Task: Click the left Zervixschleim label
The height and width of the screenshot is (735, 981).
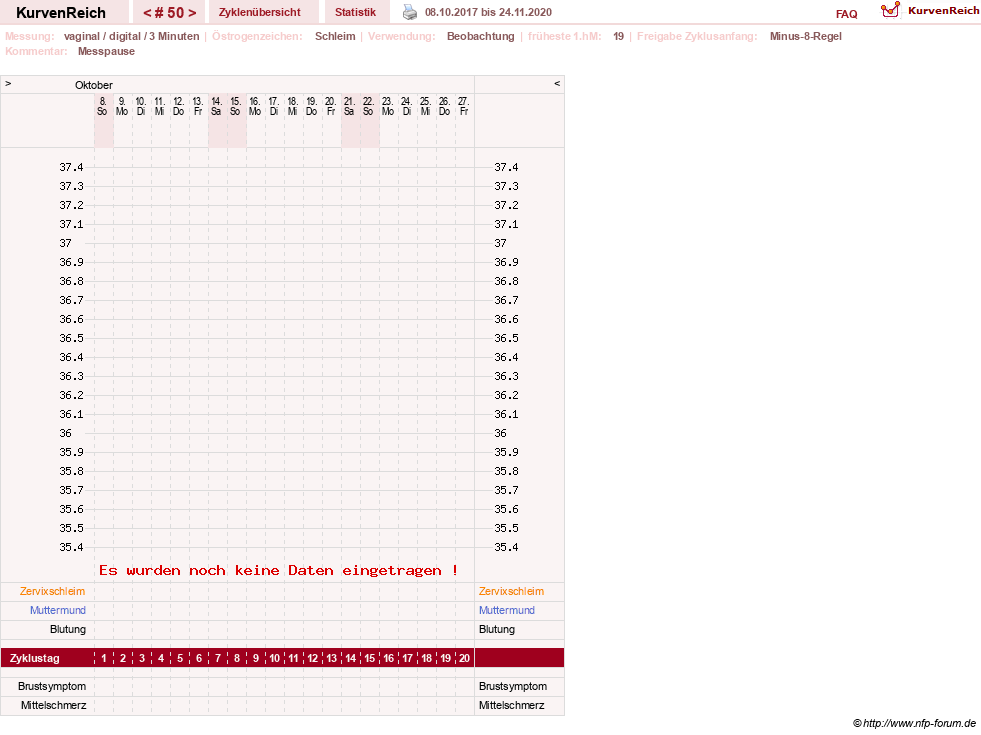Action: [52, 591]
